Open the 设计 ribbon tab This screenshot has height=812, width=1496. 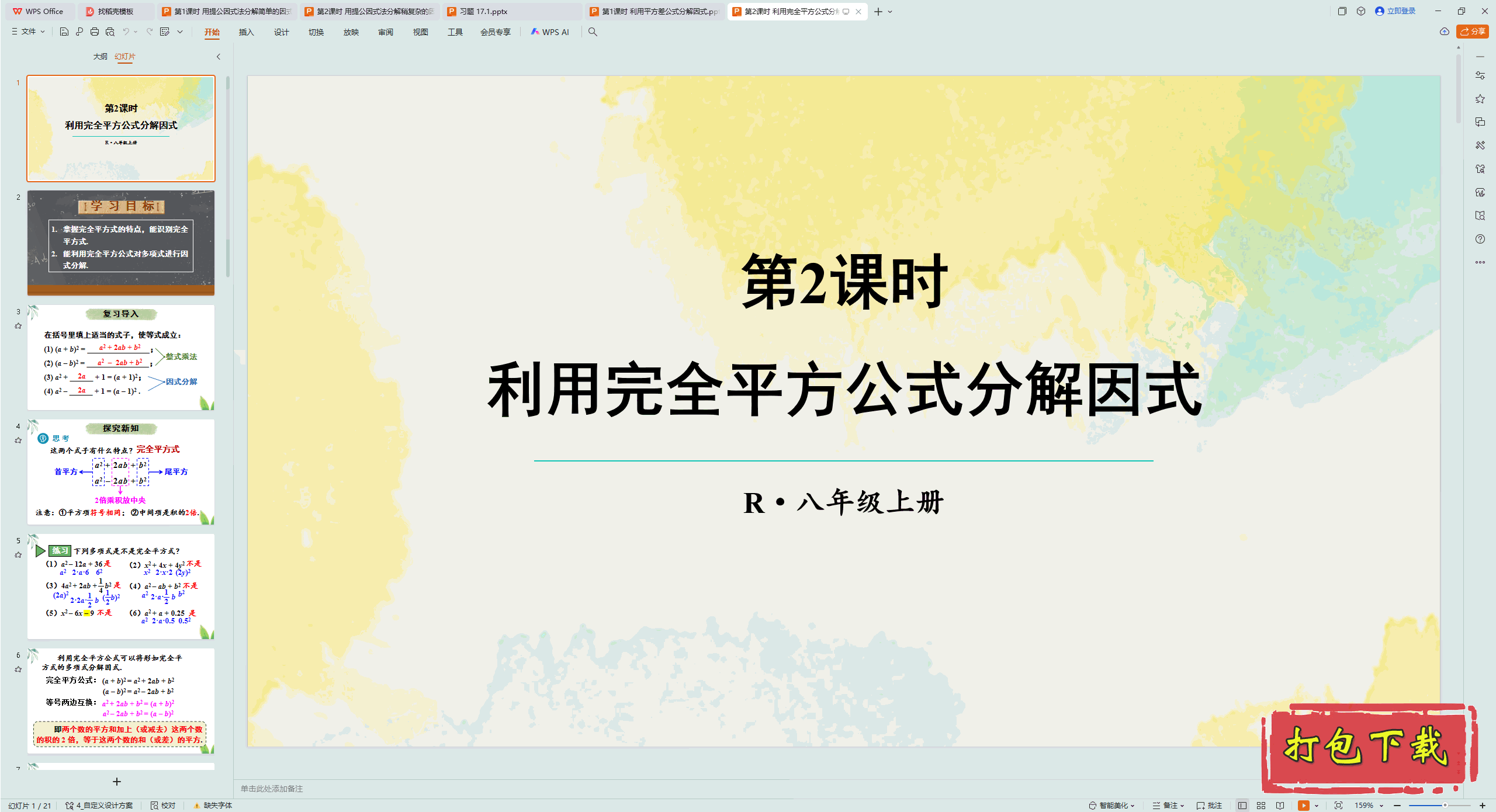pyautogui.click(x=281, y=32)
